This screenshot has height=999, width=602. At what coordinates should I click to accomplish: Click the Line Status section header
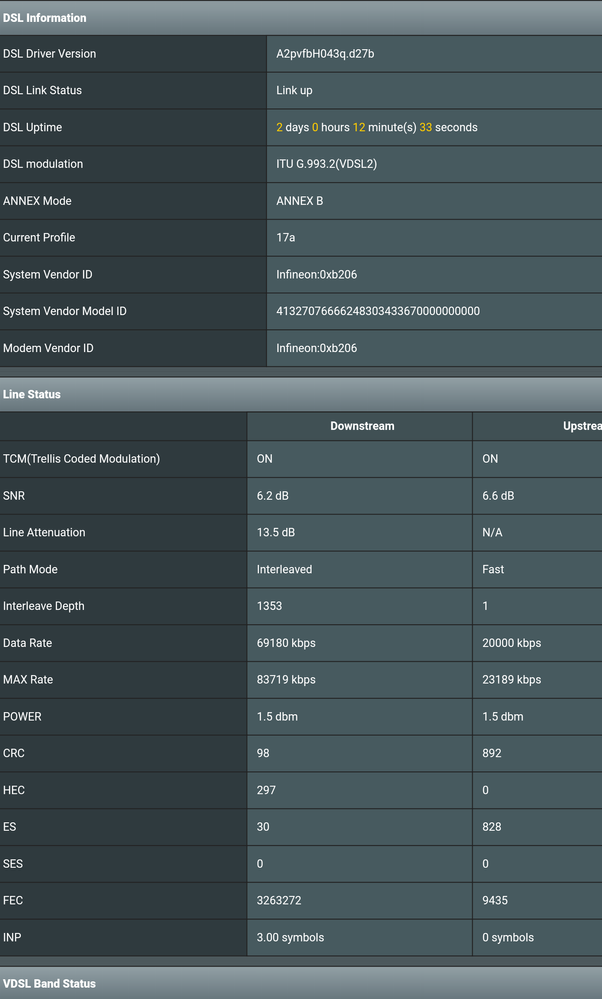[32, 394]
